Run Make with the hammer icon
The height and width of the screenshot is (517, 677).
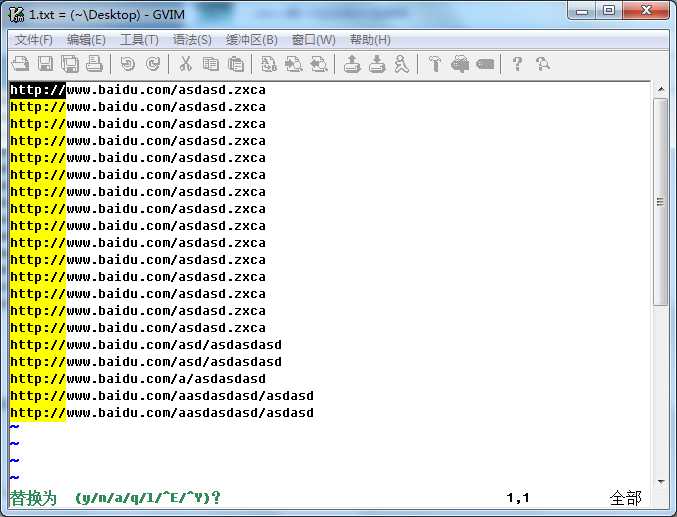[435, 64]
